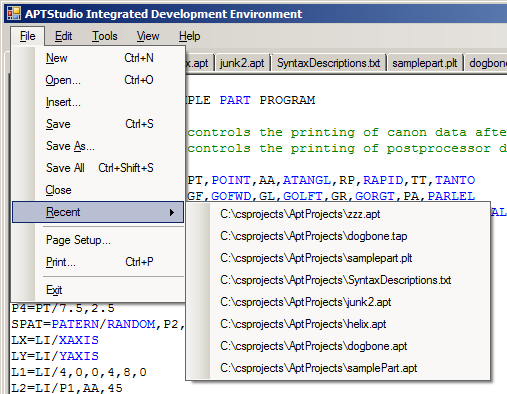Viewport: 507px width, 394px height.
Task: Switch to the junk2.apt tab
Action: click(242, 63)
